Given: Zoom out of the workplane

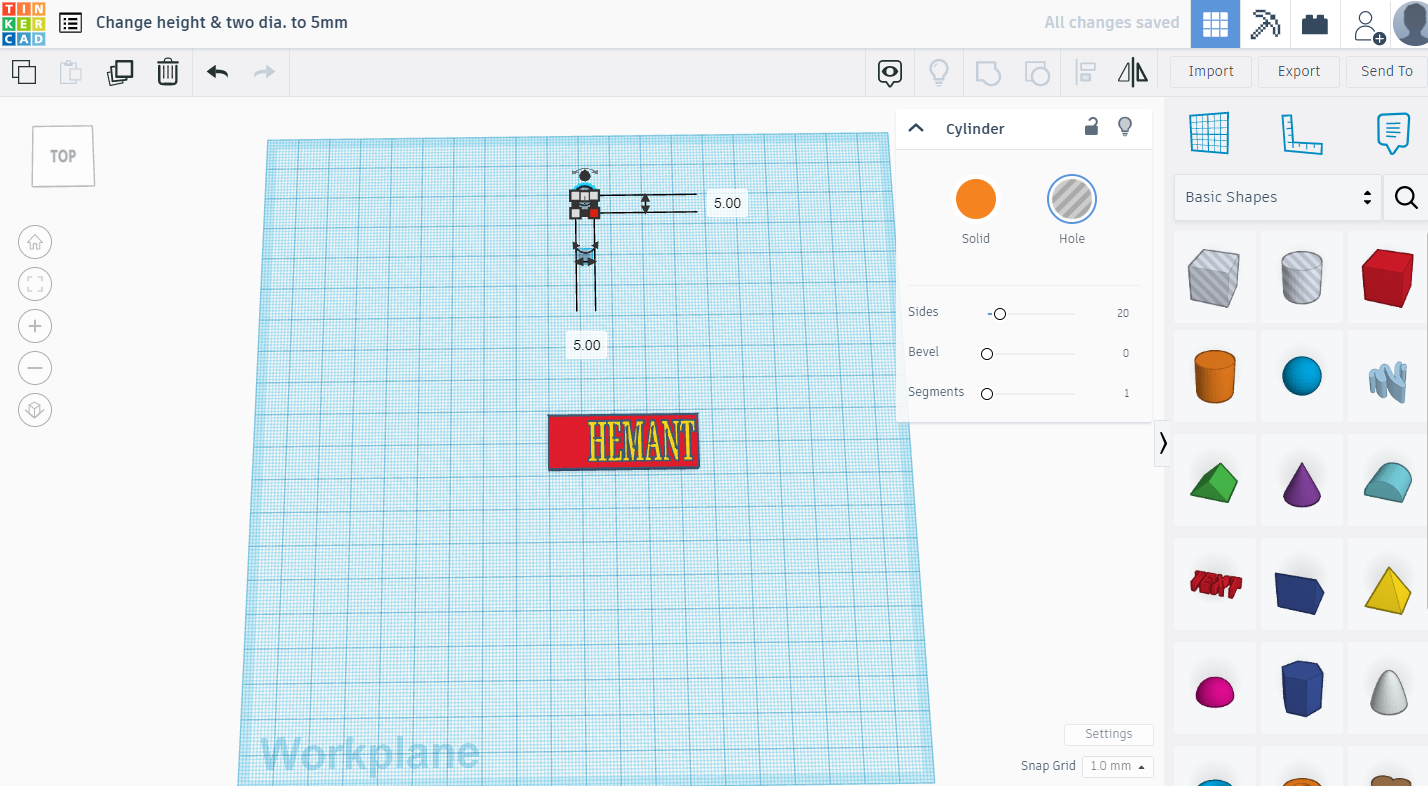Looking at the screenshot, I should (x=35, y=368).
